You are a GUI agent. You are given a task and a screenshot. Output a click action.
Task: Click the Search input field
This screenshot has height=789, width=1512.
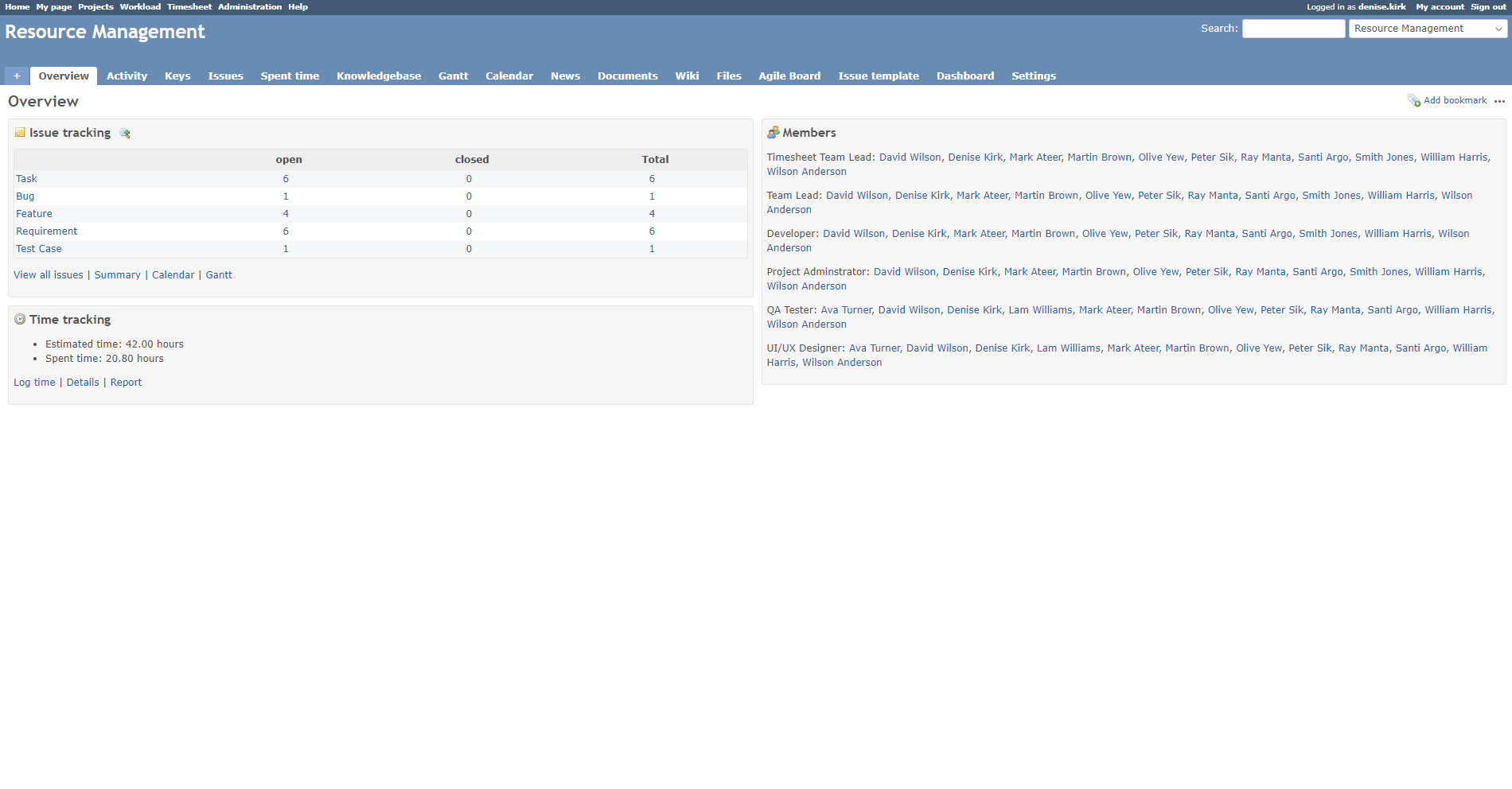(1293, 29)
